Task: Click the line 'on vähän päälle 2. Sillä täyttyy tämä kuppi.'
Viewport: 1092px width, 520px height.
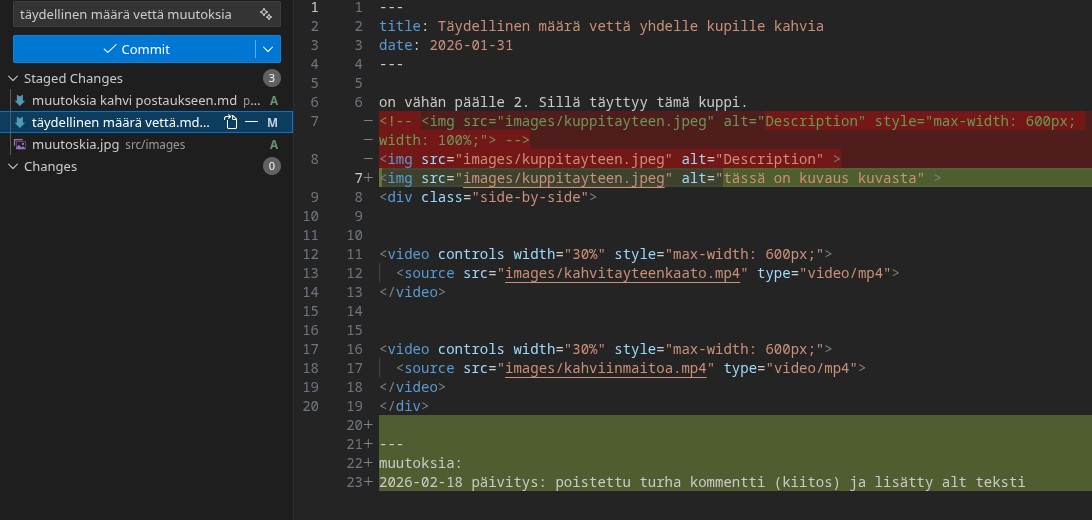Action: [563, 102]
